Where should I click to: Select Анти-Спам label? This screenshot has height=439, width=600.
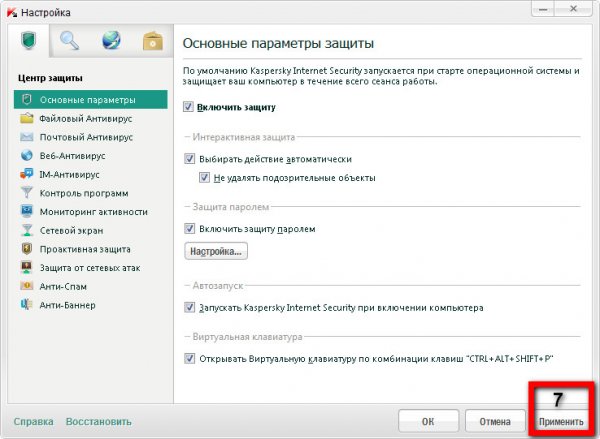coord(63,287)
